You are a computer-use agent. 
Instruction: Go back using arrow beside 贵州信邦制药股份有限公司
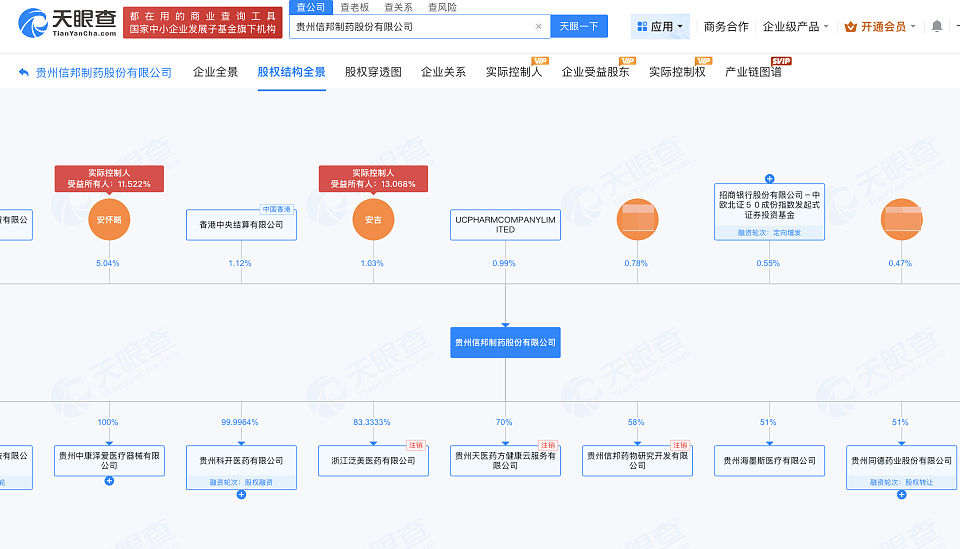23,72
